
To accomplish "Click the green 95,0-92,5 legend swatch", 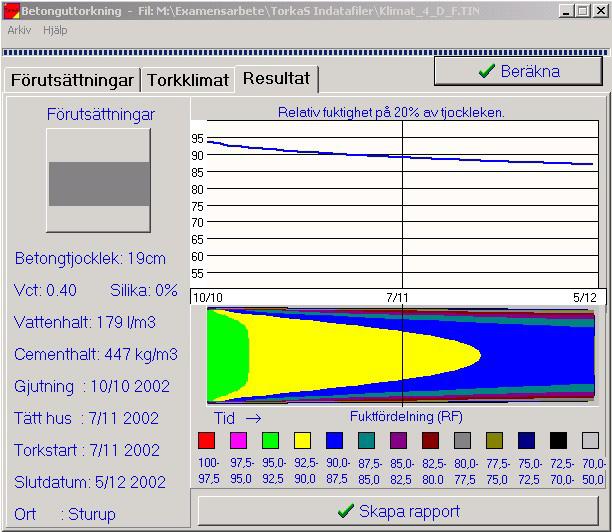I will pyautogui.click(x=270, y=440).
